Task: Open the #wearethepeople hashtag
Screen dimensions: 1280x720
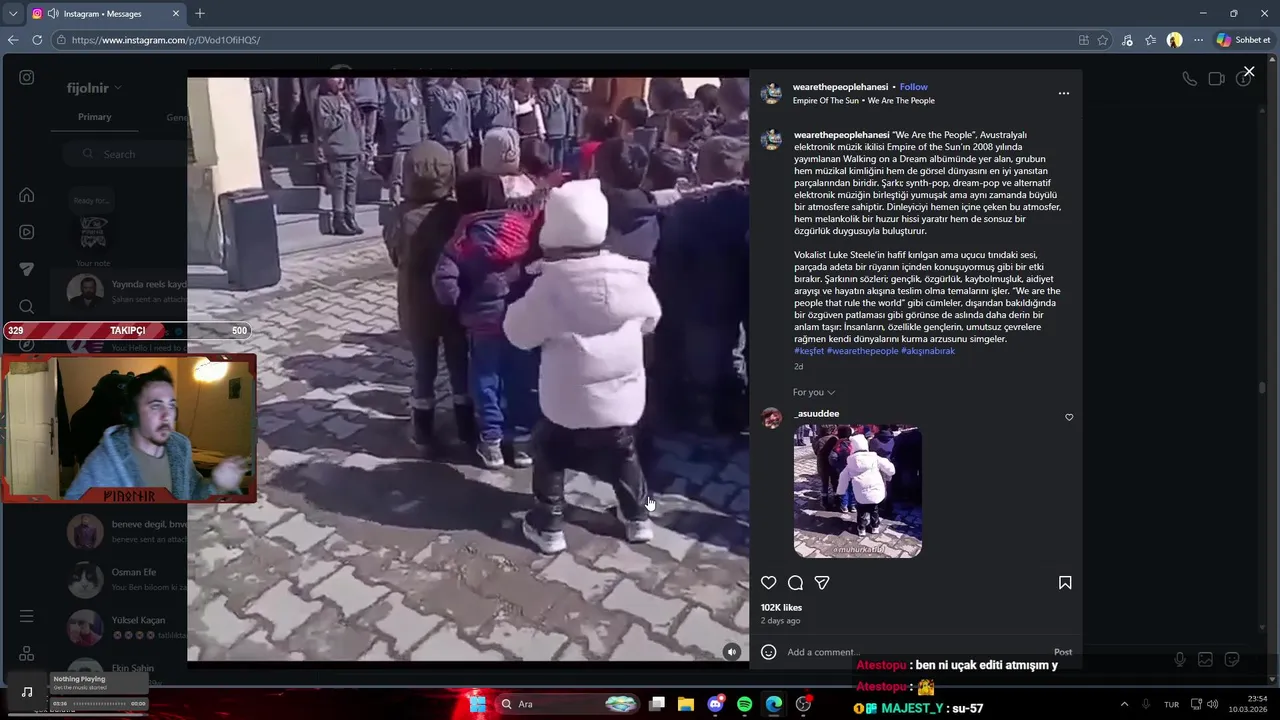Action: click(862, 351)
